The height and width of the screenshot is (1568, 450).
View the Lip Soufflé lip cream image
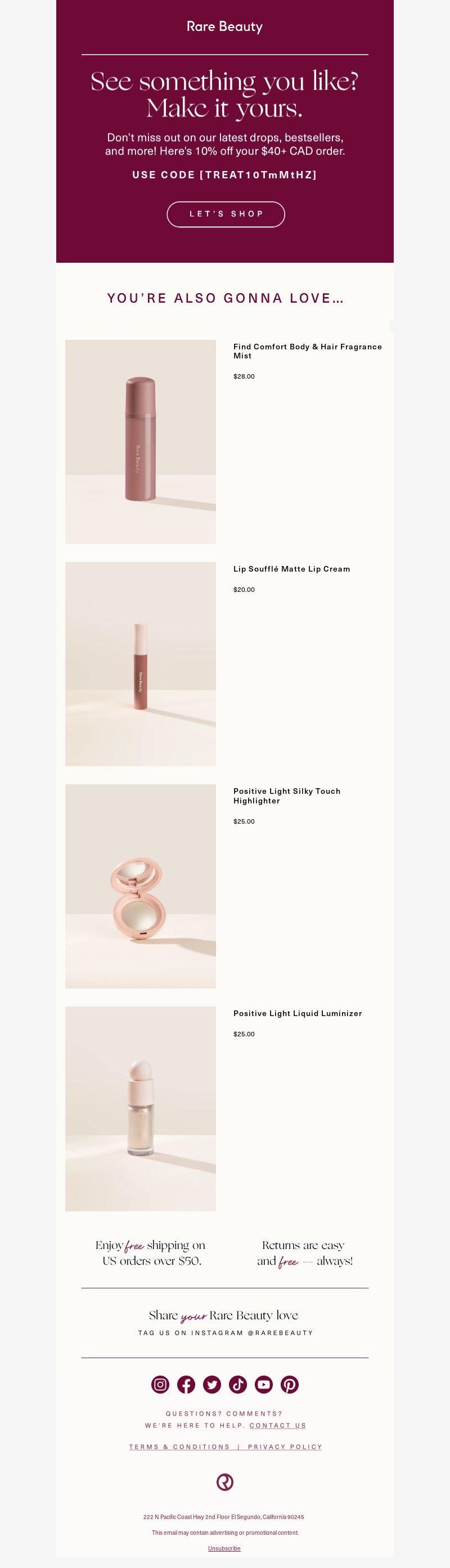(x=141, y=664)
